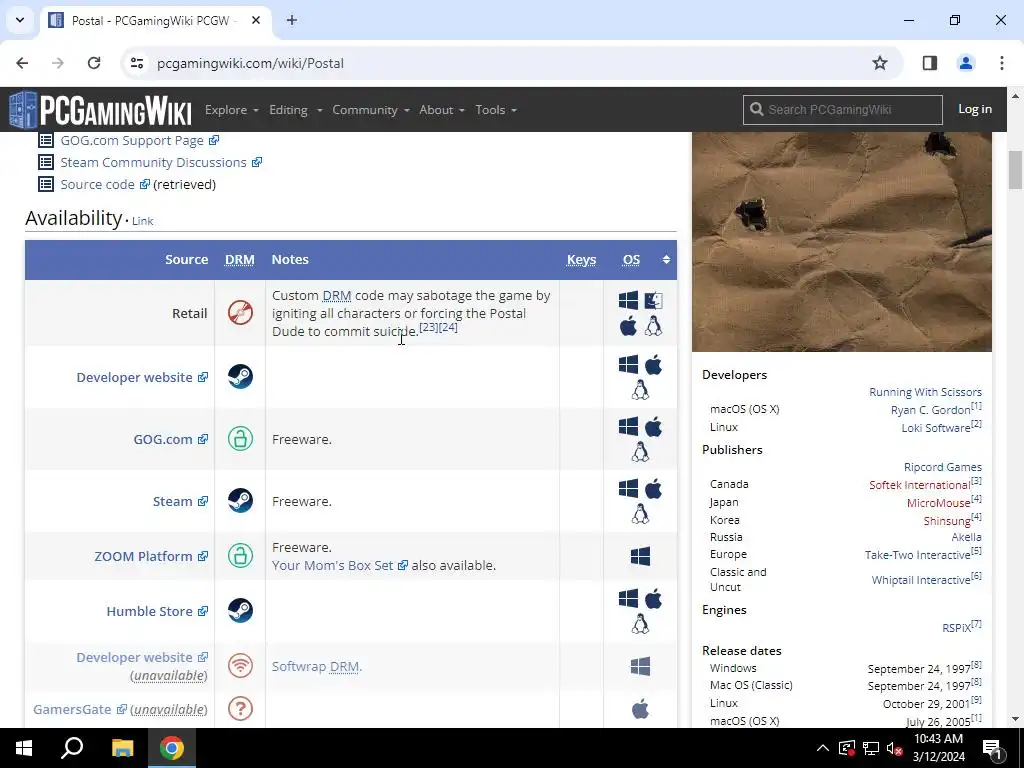Screen dimensions: 1024x768
Task: Click the Linux penguin icon in Steam row
Action: pyautogui.click(x=641, y=515)
